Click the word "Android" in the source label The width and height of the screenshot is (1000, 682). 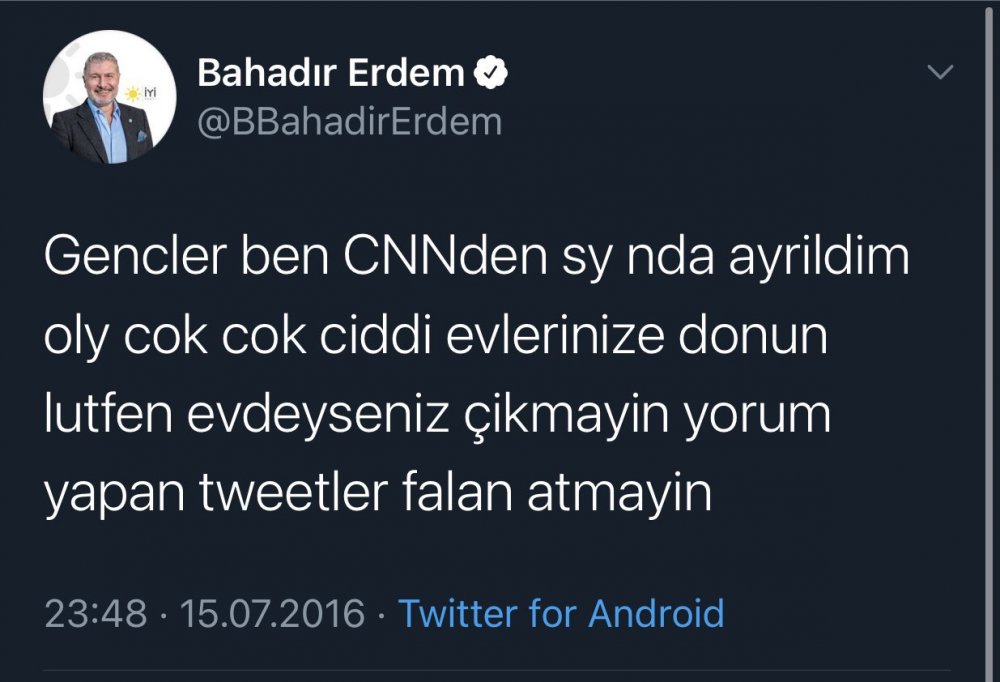[x=656, y=612]
